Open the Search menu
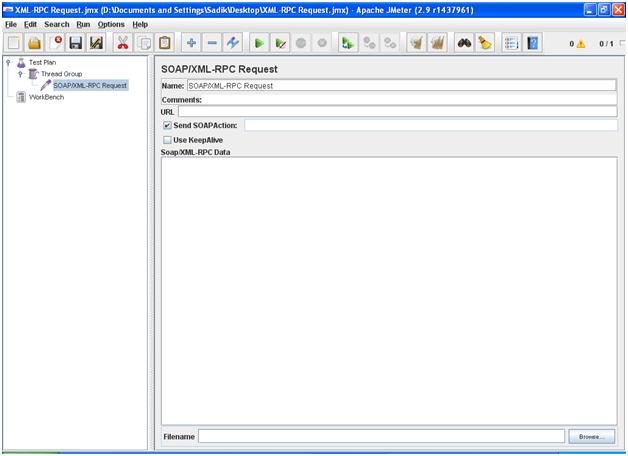Image resolution: width=628 pixels, height=456 pixels. [x=56, y=24]
